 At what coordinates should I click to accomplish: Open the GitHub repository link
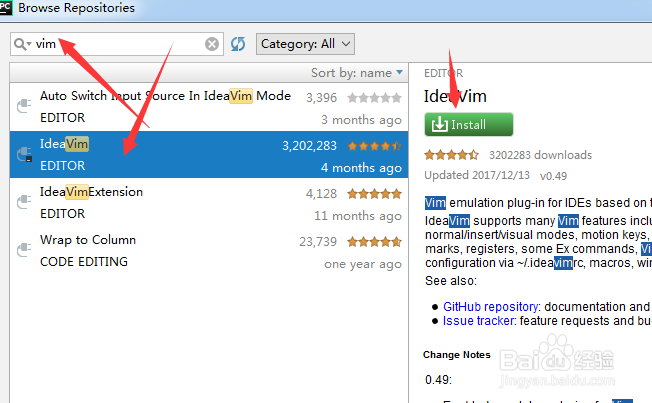click(x=491, y=307)
